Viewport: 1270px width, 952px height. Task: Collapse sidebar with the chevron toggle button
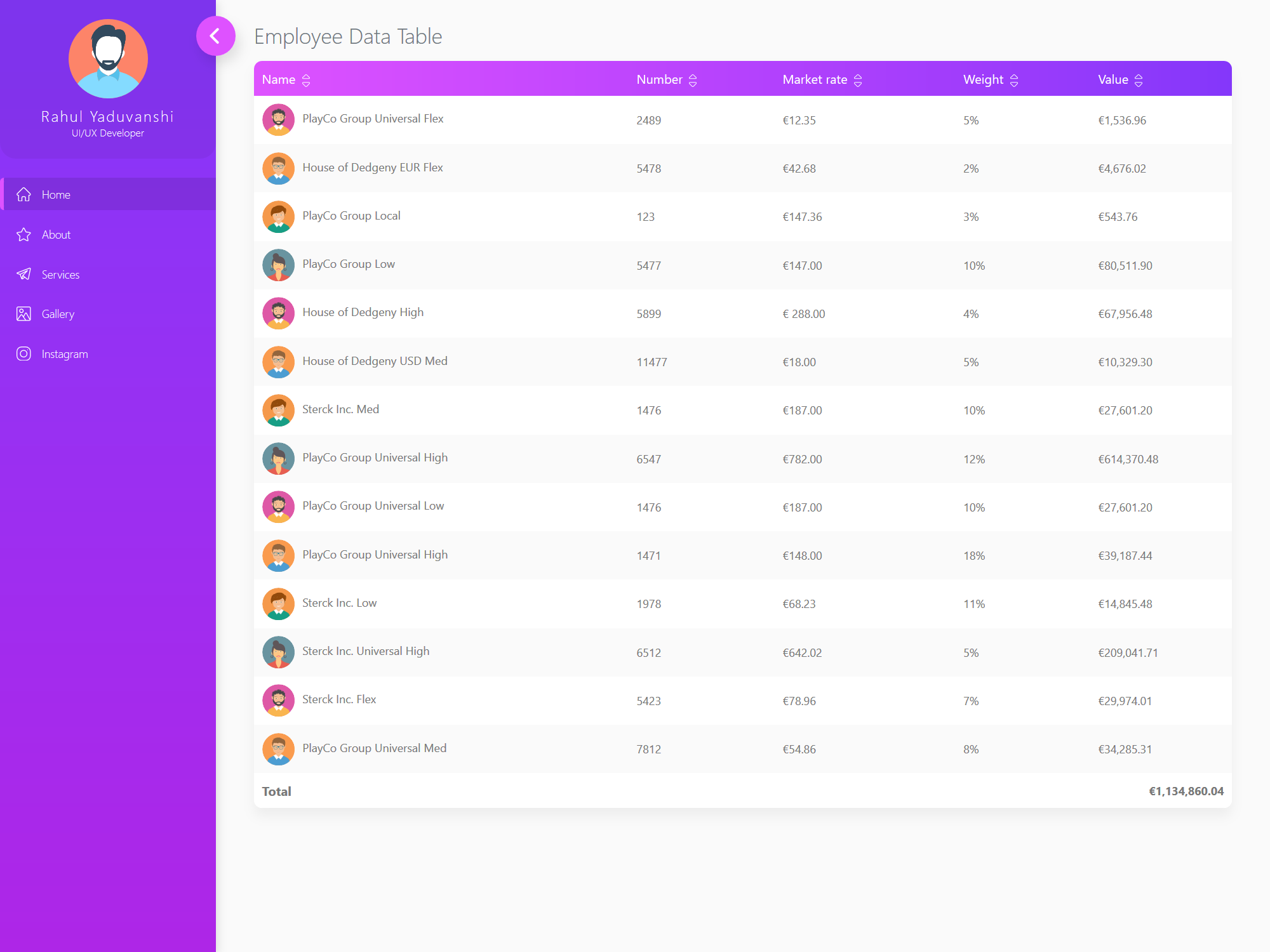coord(215,36)
